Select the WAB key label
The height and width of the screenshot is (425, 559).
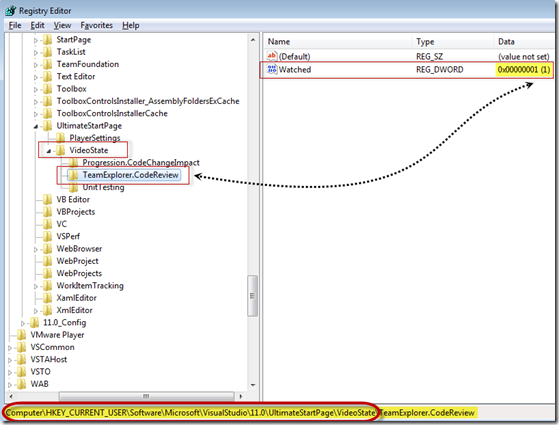pos(39,384)
